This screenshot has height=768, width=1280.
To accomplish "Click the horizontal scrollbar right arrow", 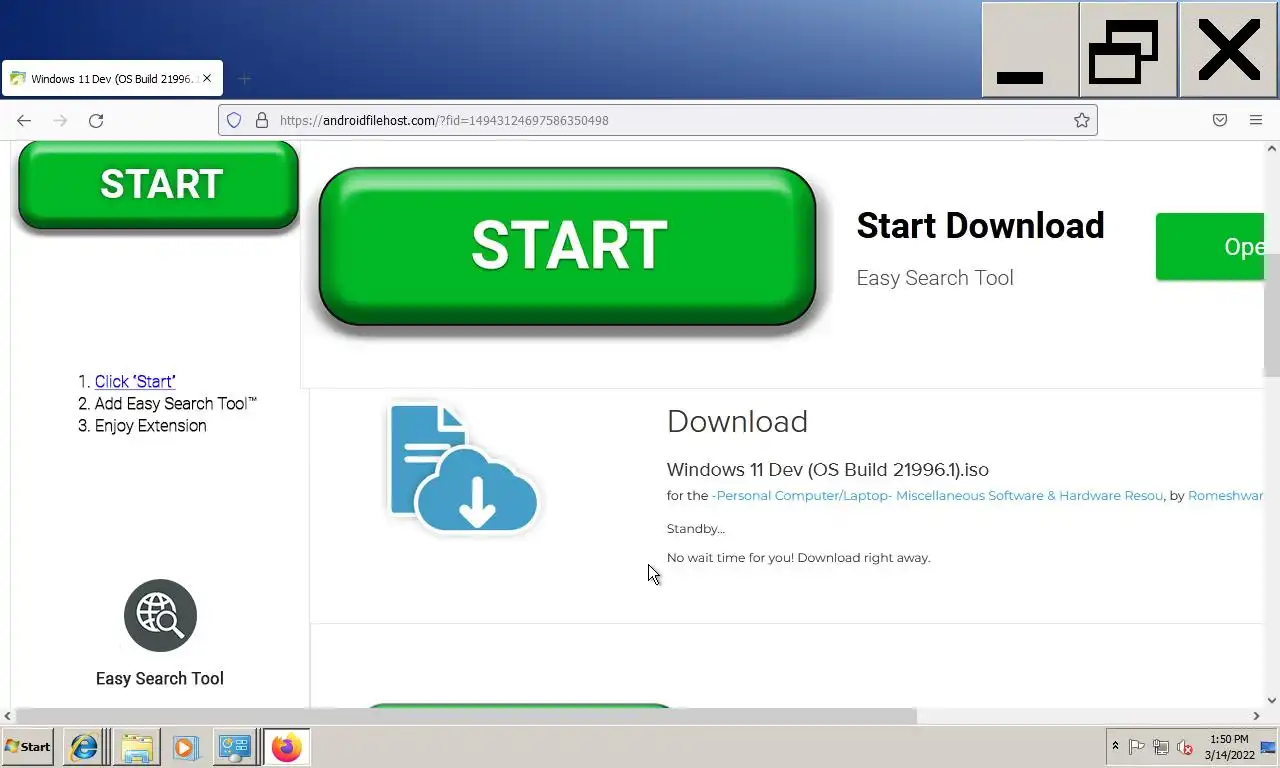I will click(x=1256, y=716).
